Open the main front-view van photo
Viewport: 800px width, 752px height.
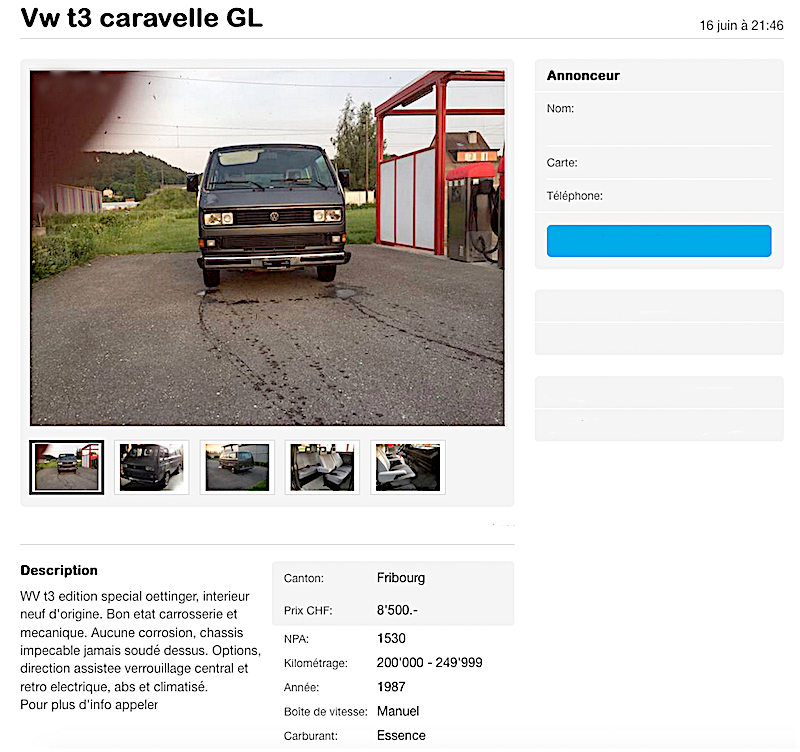(x=267, y=247)
